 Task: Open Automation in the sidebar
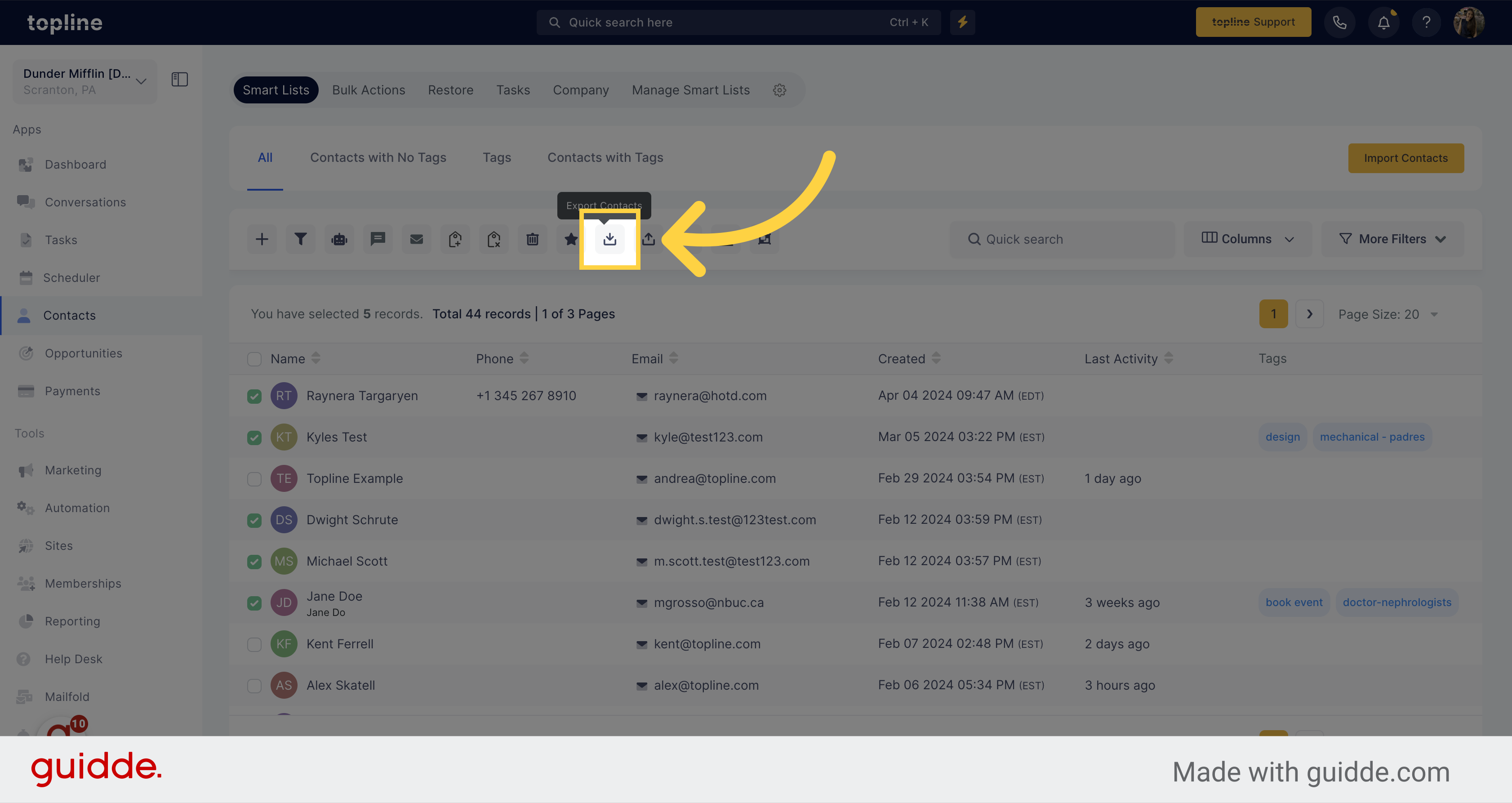point(77,508)
